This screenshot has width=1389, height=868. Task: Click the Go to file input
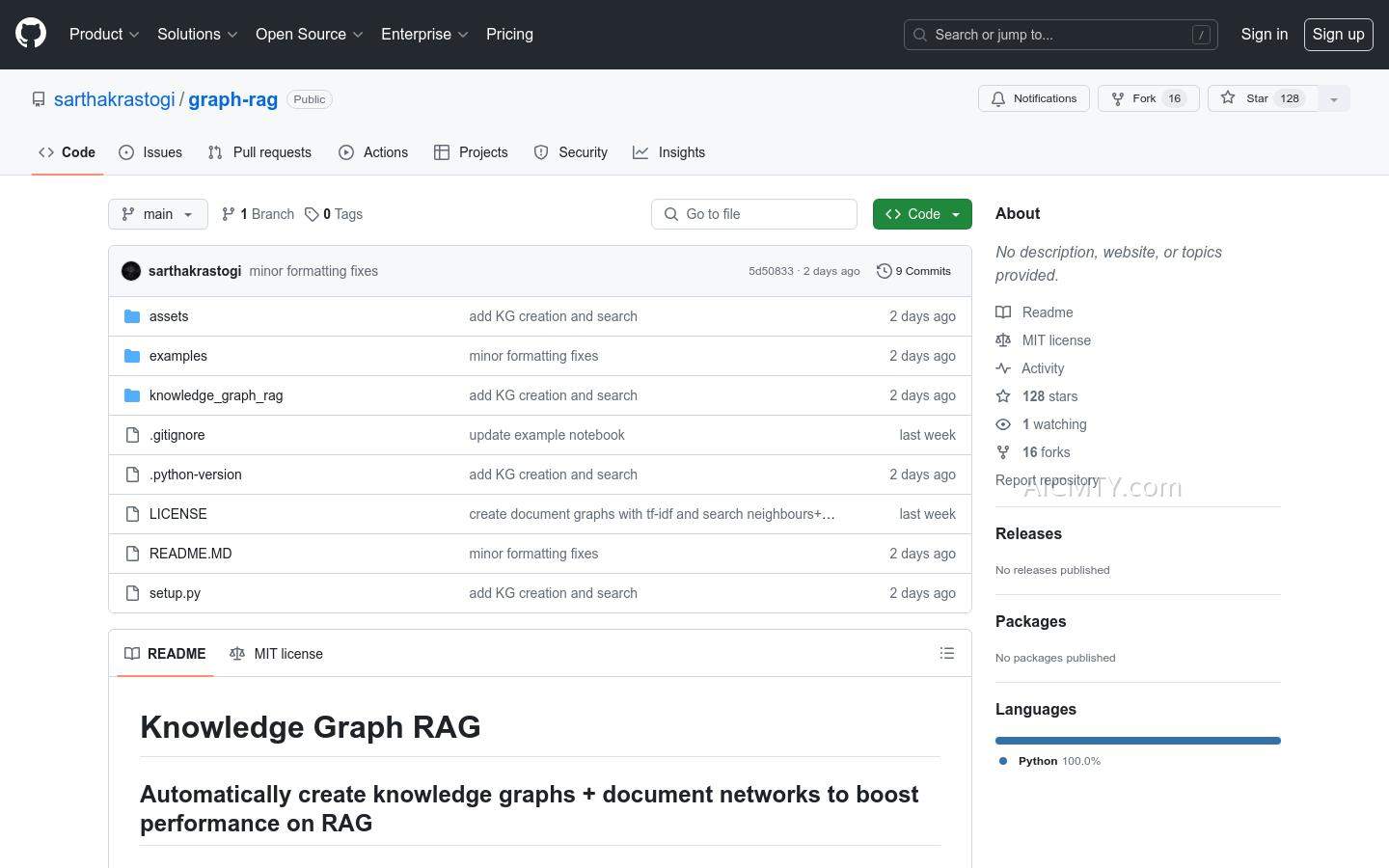[754, 214]
